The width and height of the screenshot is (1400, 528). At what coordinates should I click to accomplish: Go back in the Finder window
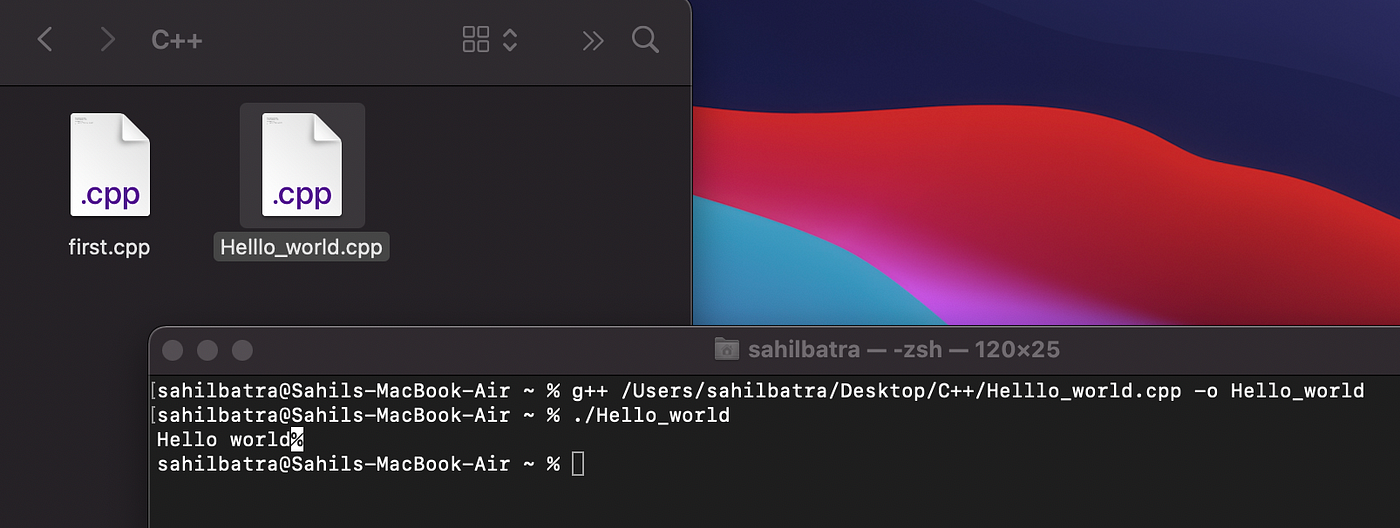tap(44, 40)
